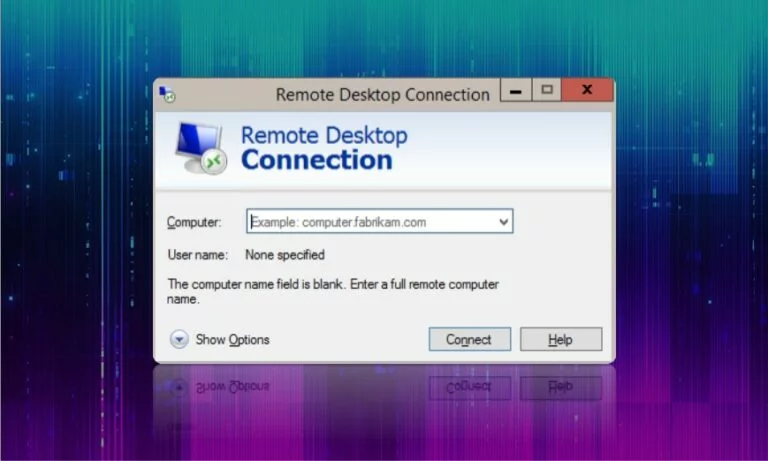Click the title bar text Remote Desktop Connection
The image size is (768, 461).
pyautogui.click(x=383, y=95)
